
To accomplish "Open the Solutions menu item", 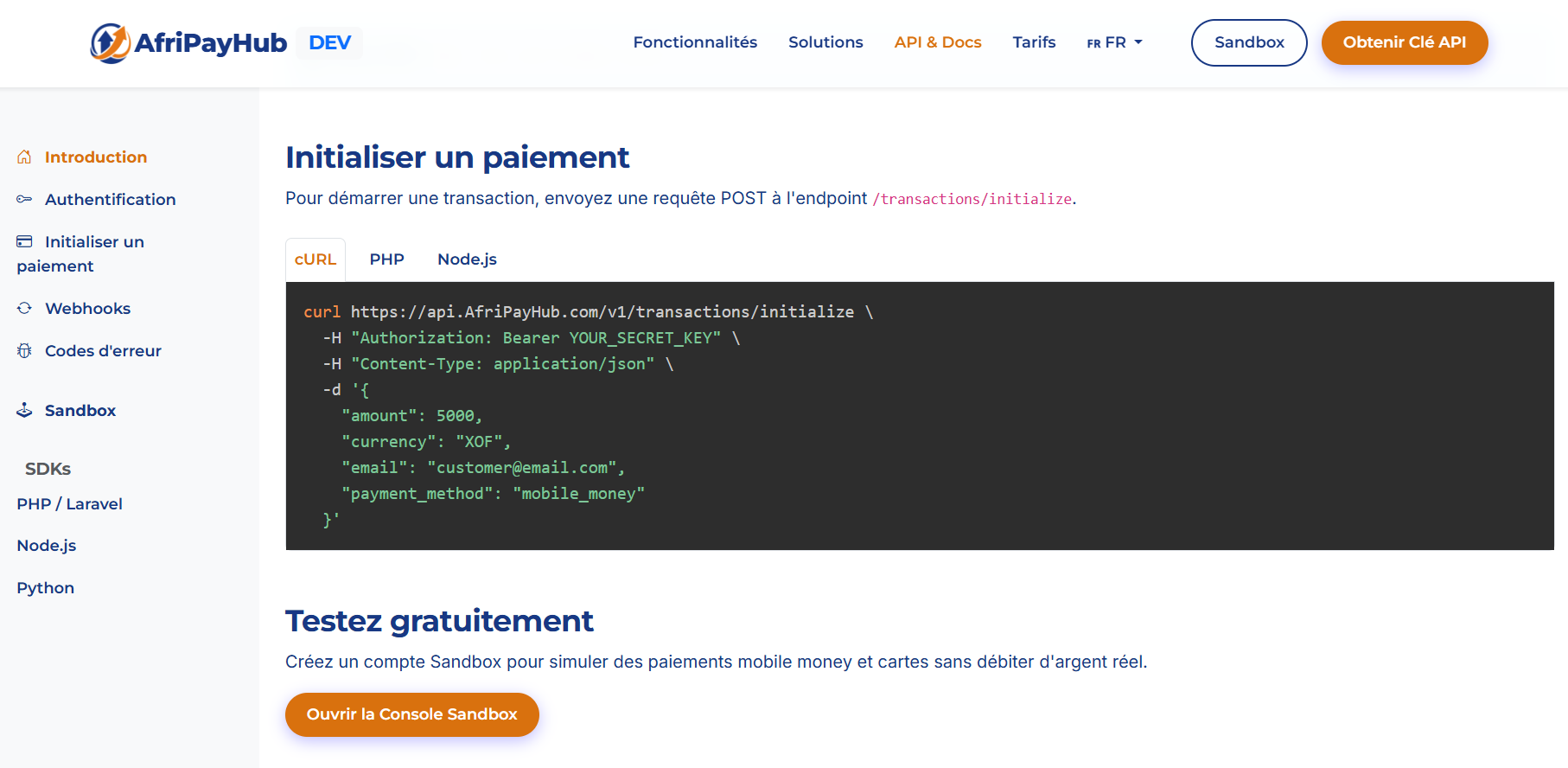I will pos(825,42).
